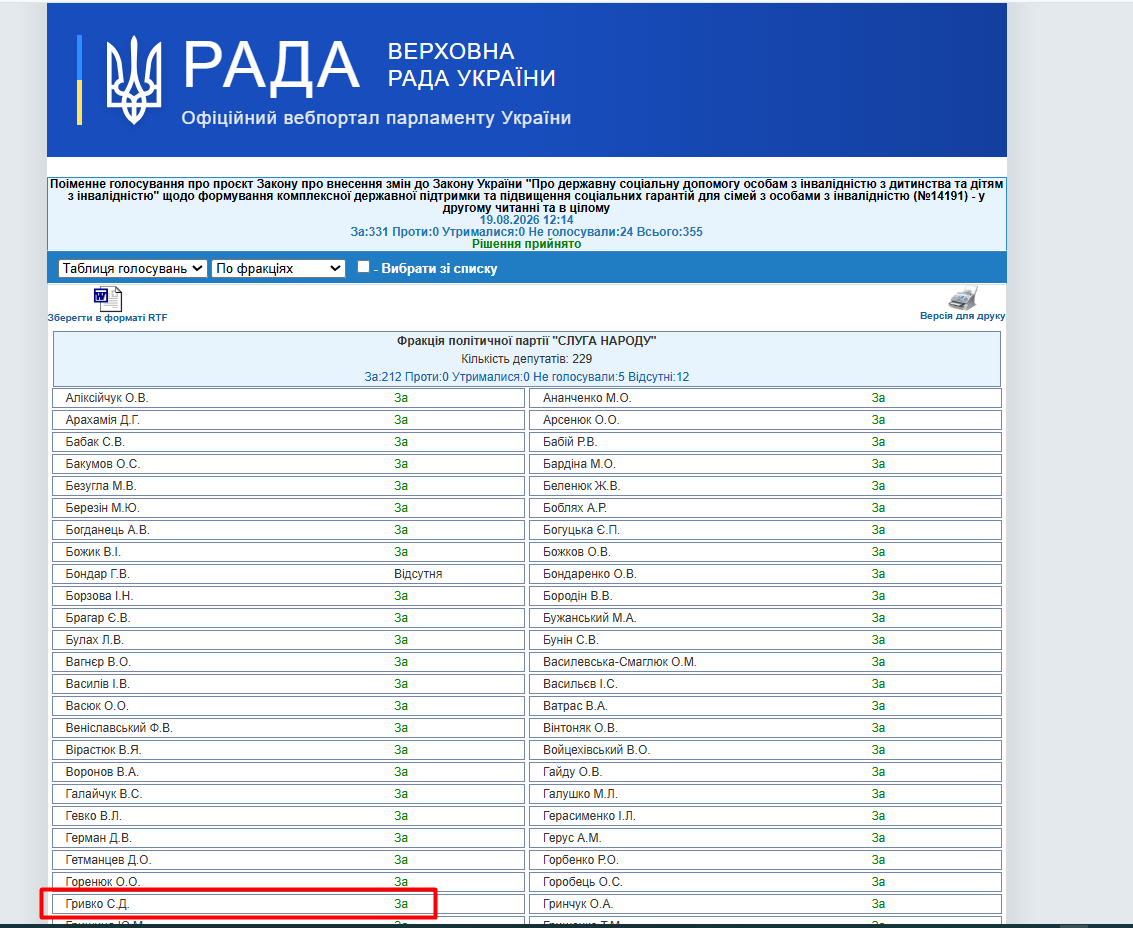Select deputy 'Березін М.Ю.'
1133x928 pixels.
pyautogui.click(x=103, y=508)
